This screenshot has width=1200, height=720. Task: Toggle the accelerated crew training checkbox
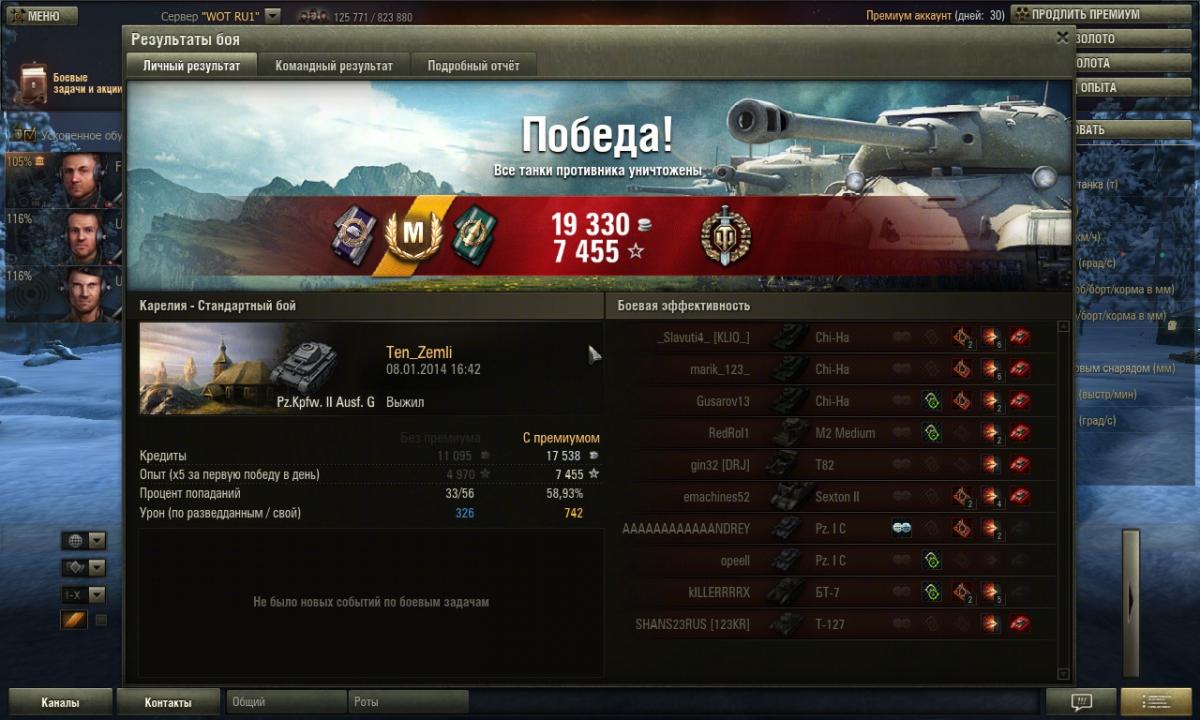tap(30, 135)
